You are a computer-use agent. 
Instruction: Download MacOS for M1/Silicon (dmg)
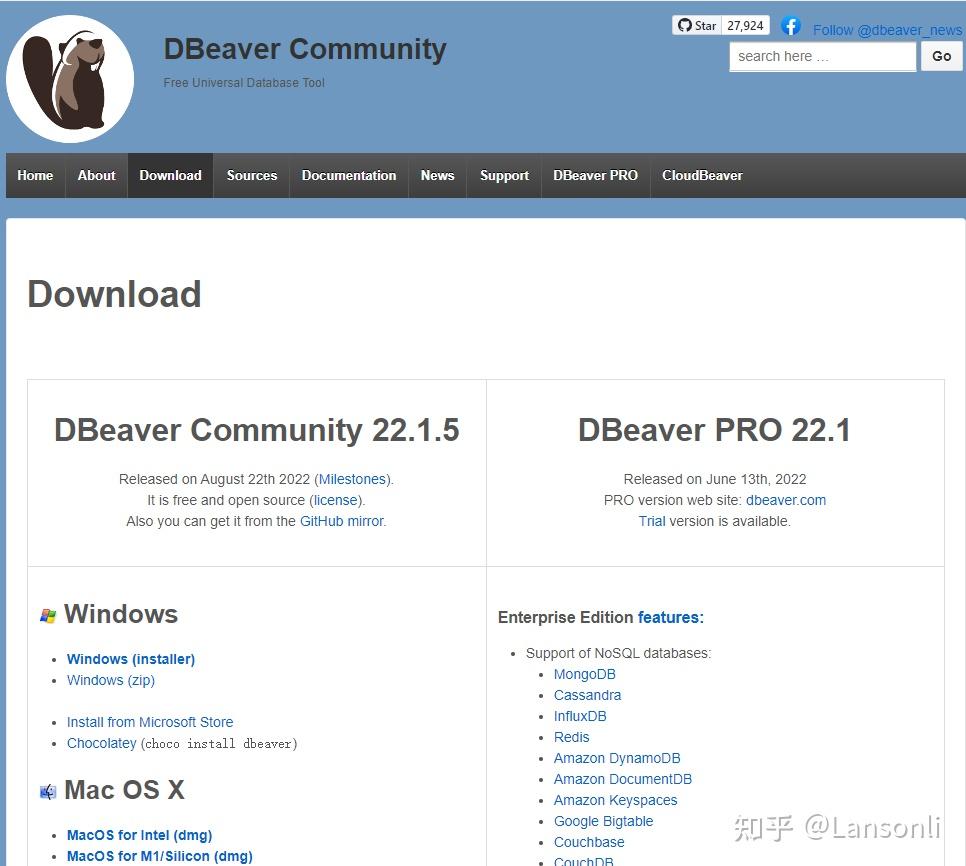[x=160, y=856]
